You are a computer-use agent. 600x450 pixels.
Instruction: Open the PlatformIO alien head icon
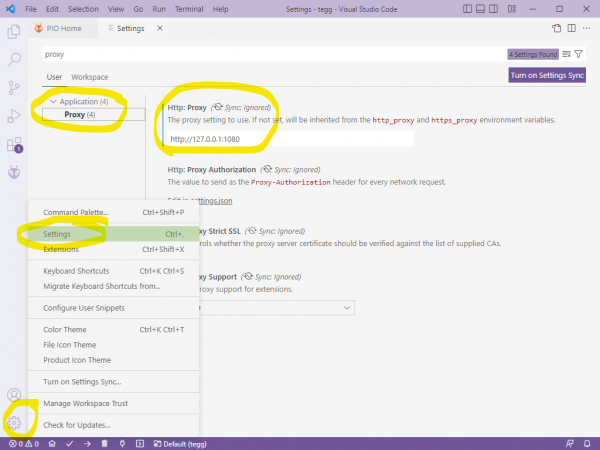pos(14,172)
